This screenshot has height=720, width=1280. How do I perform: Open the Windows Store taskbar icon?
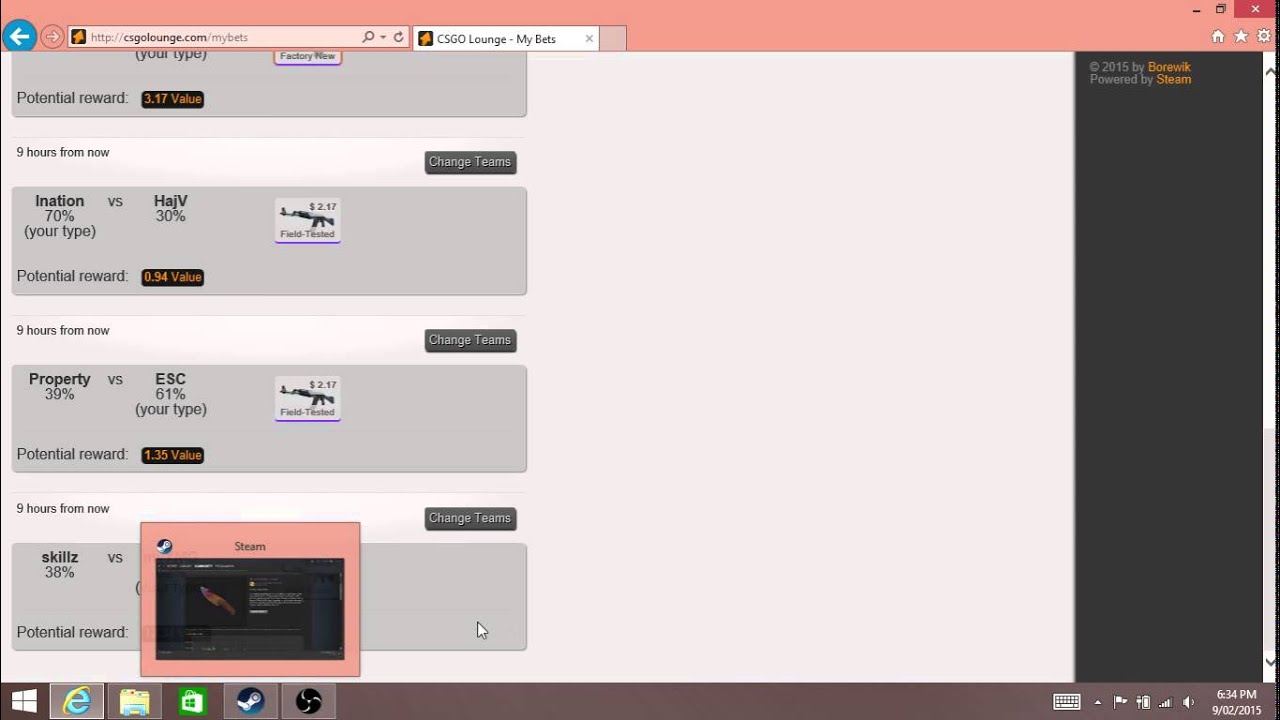pos(192,701)
